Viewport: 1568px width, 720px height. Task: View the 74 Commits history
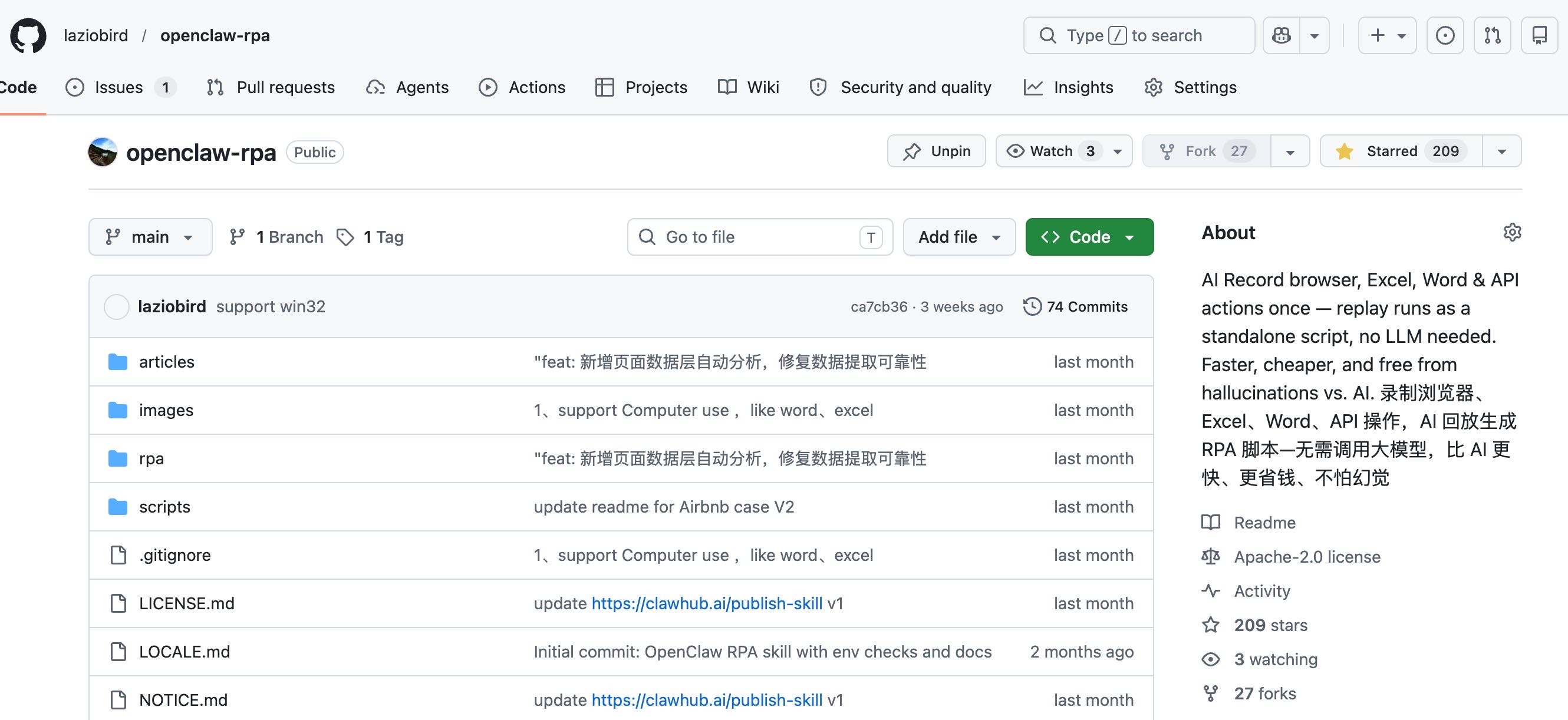pos(1076,307)
